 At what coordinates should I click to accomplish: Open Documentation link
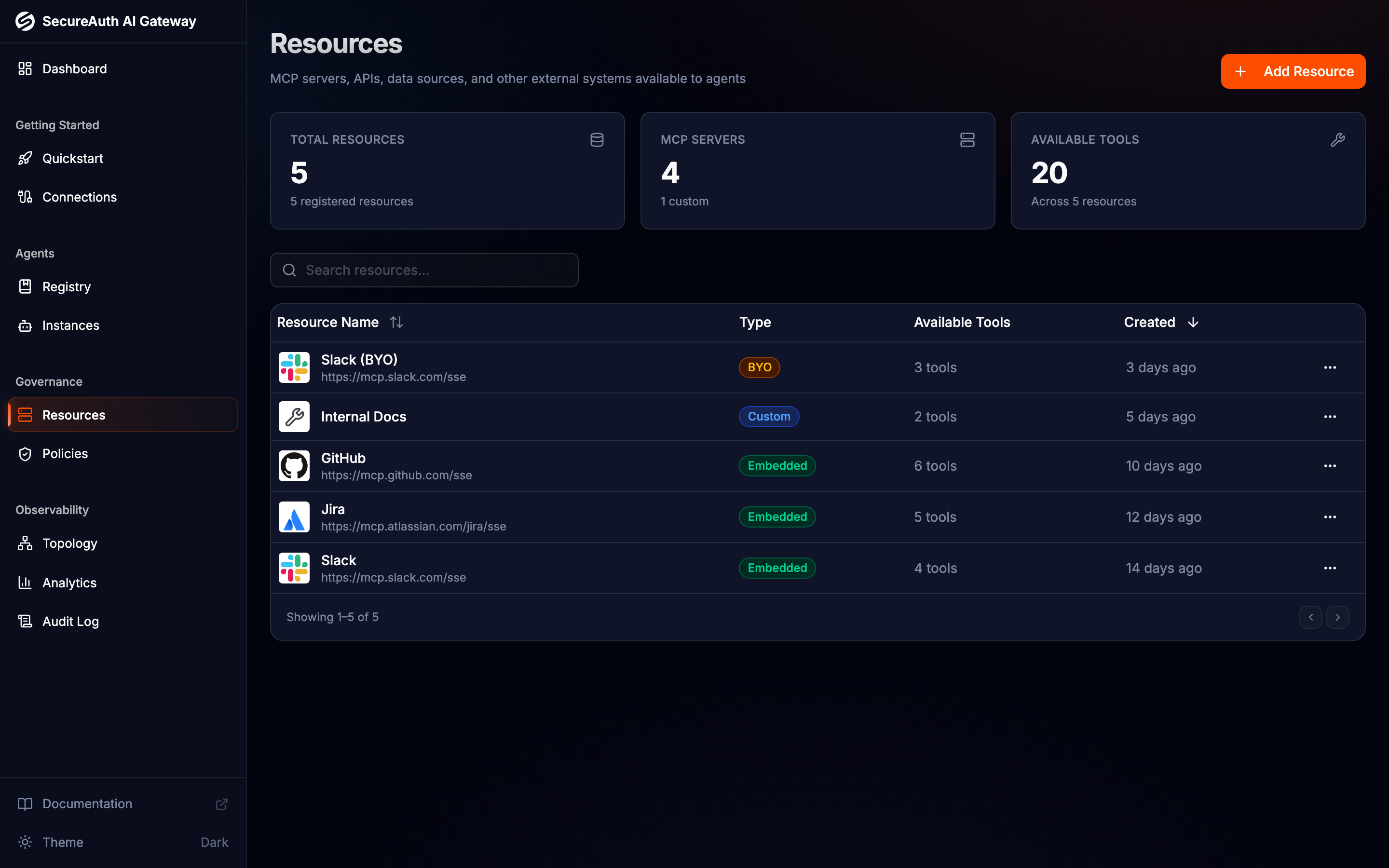(x=123, y=804)
